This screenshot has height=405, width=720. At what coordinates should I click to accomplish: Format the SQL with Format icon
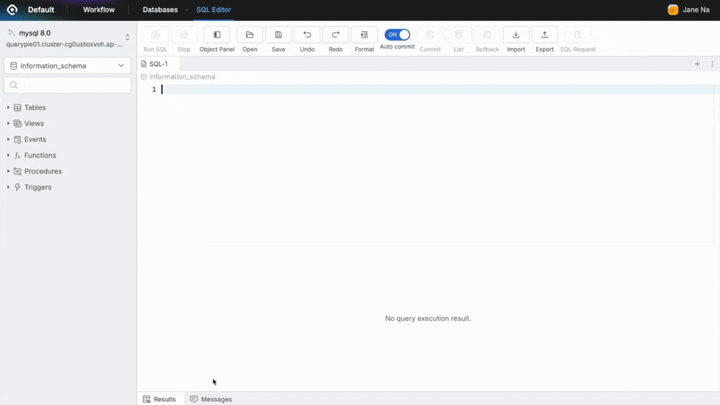click(364, 35)
